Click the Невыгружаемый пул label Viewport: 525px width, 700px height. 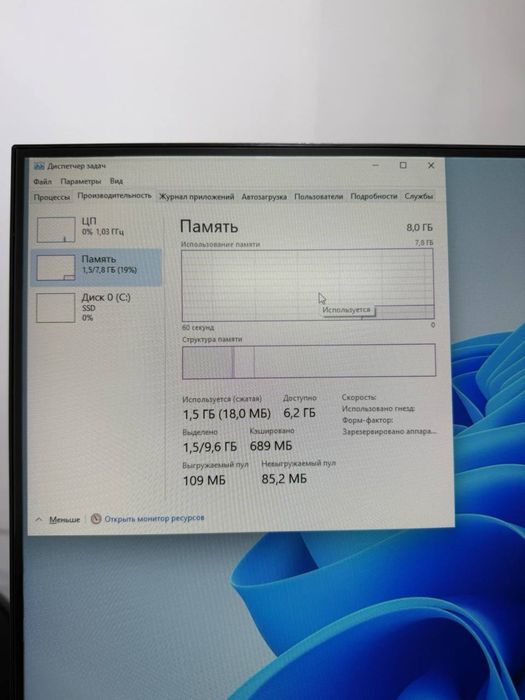[298, 464]
